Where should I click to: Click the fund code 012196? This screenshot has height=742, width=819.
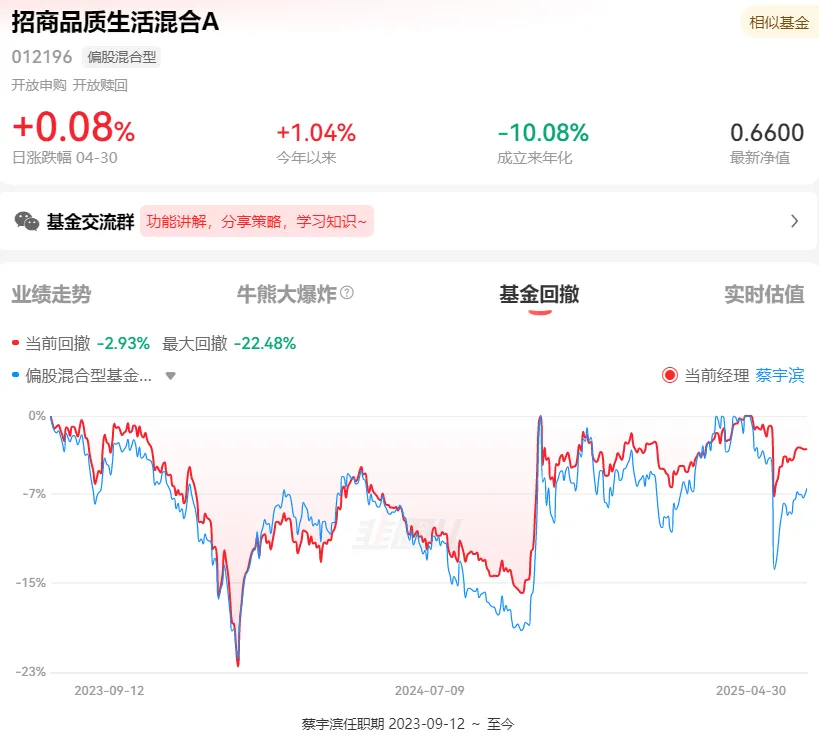[x=42, y=57]
